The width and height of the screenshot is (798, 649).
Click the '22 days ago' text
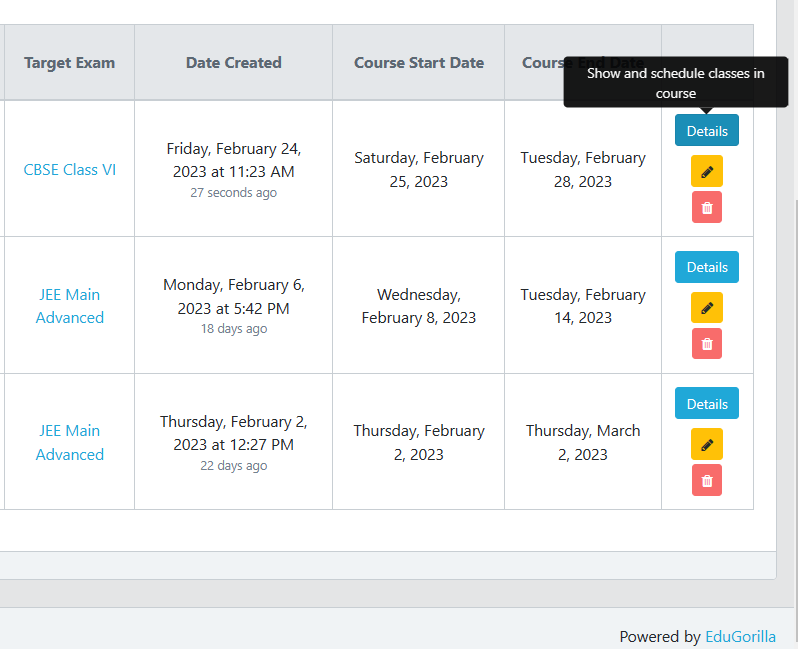pyautogui.click(x=234, y=466)
